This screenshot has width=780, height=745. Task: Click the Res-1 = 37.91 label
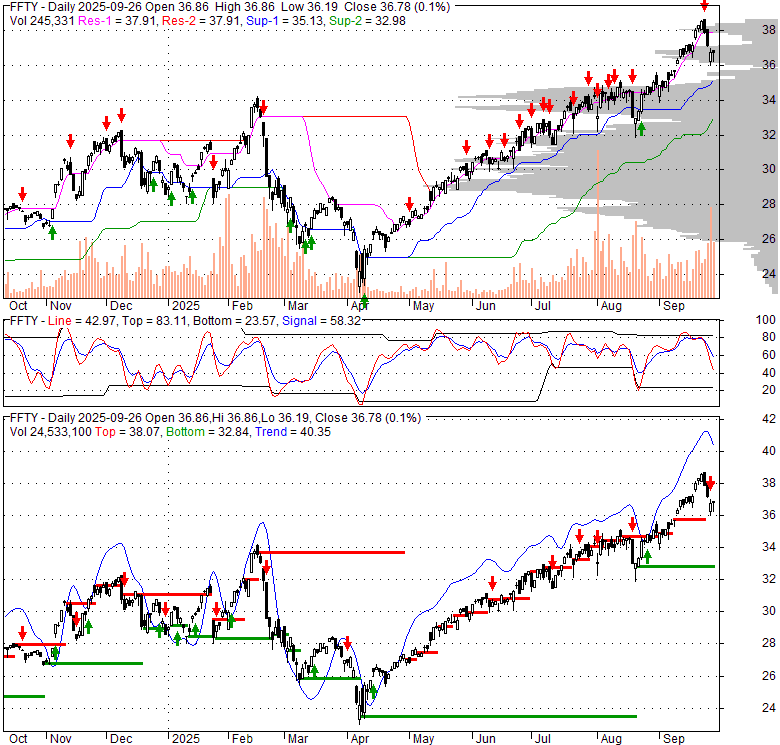(116, 21)
